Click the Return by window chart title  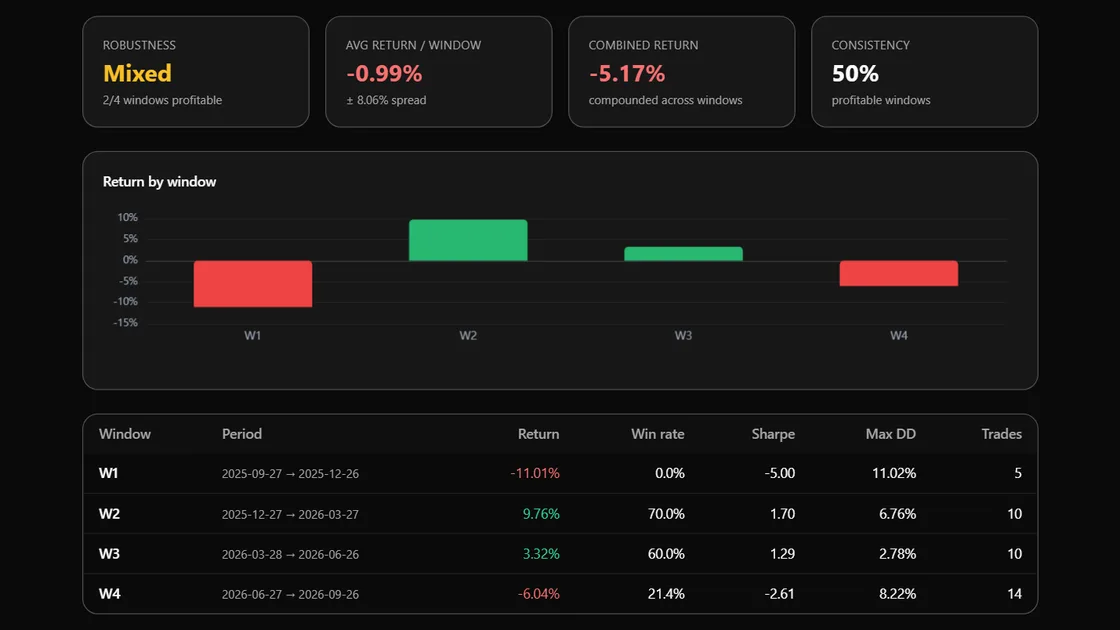pos(159,181)
